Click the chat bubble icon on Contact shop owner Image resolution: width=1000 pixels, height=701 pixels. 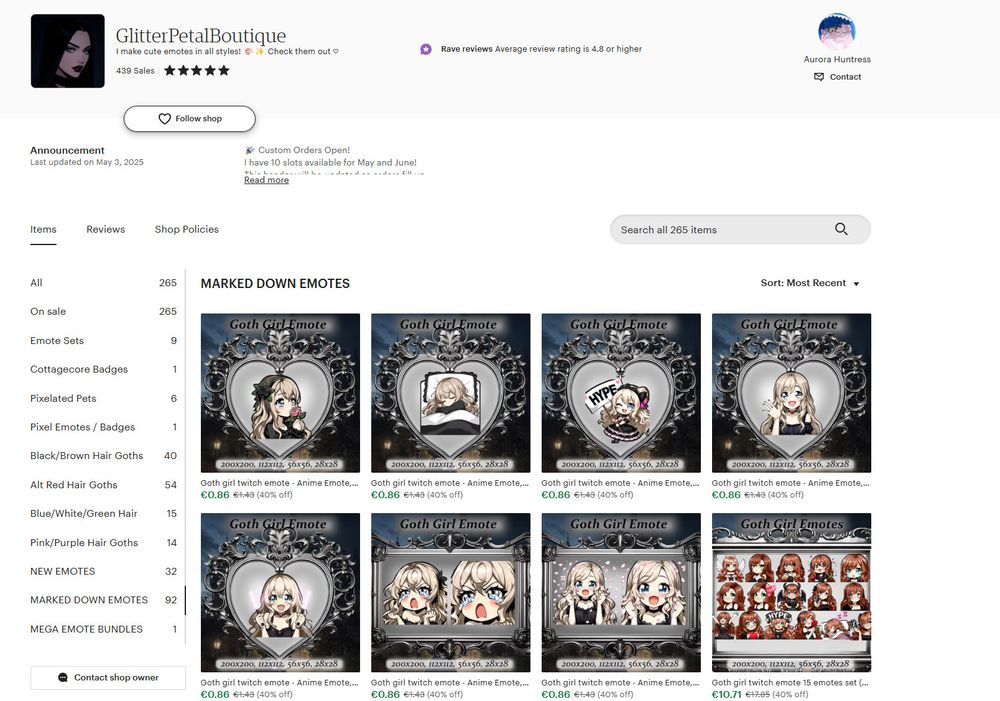pyautogui.click(x=62, y=677)
